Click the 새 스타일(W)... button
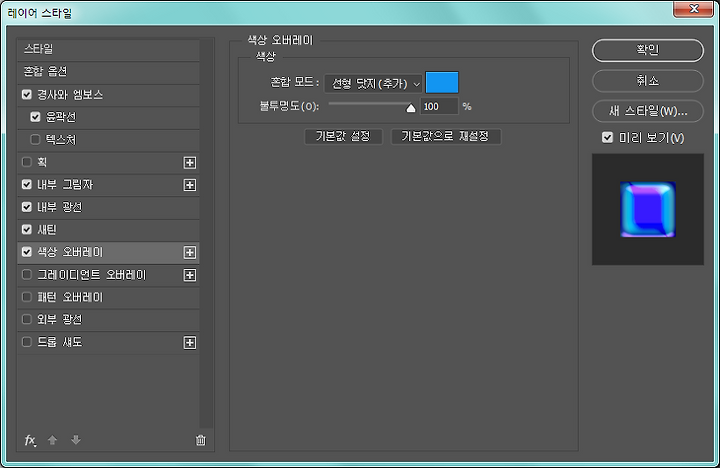 tap(647, 111)
